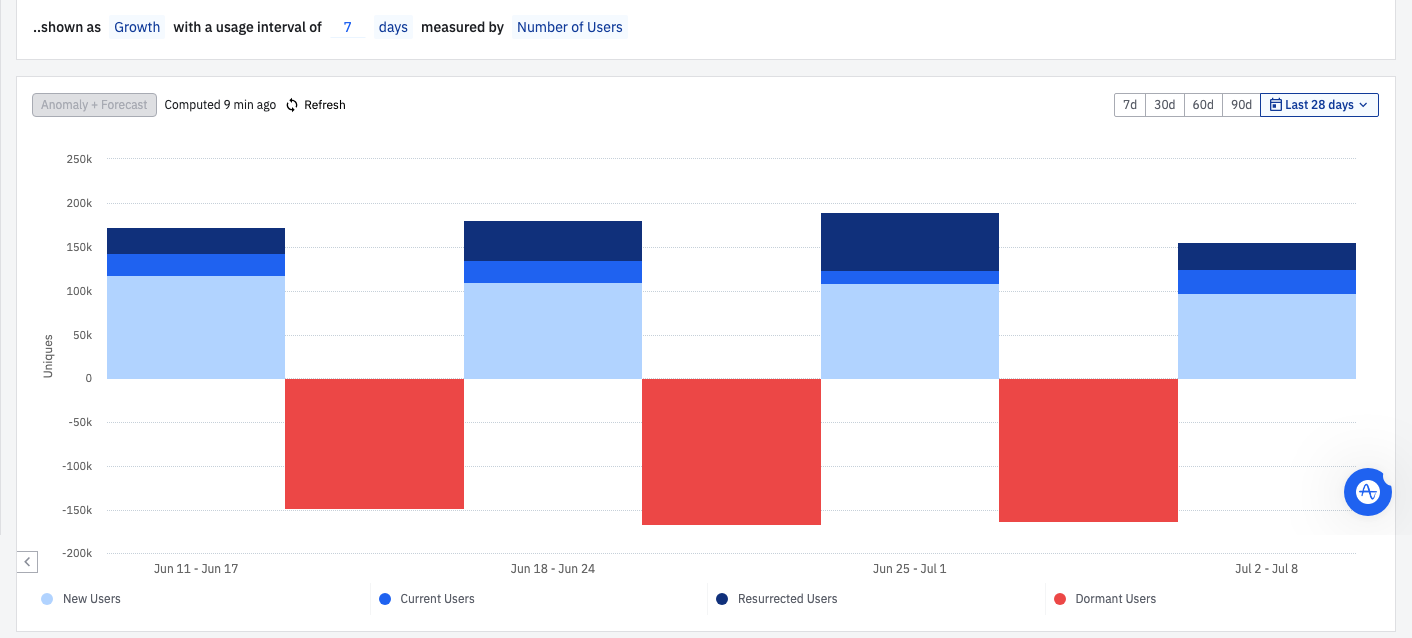1412x638 pixels.
Task: Click the Current Users legend label
Action: (437, 599)
